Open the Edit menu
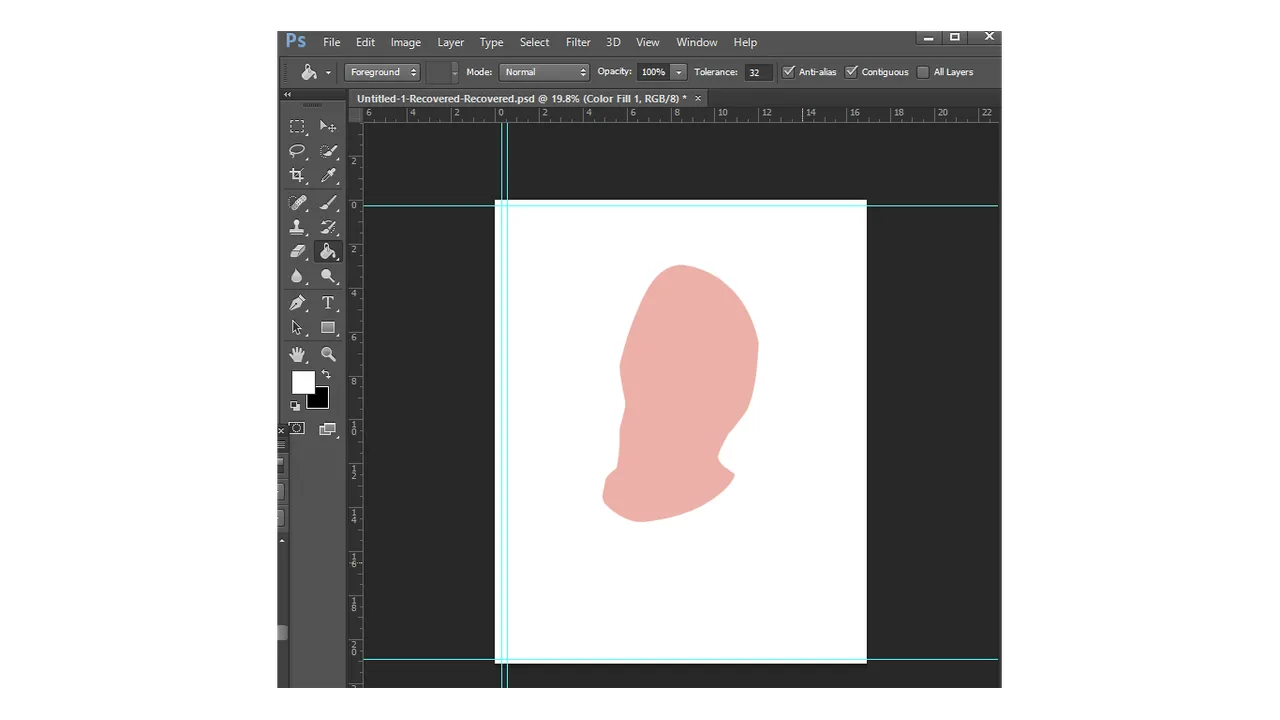This screenshot has width=1280, height=720. tap(365, 42)
